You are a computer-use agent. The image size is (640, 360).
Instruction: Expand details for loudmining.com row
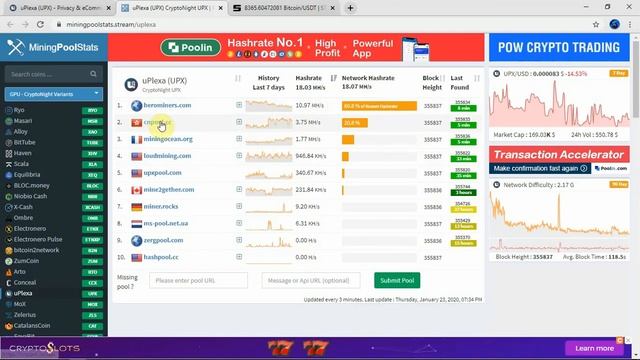pyautogui.click(x=239, y=156)
